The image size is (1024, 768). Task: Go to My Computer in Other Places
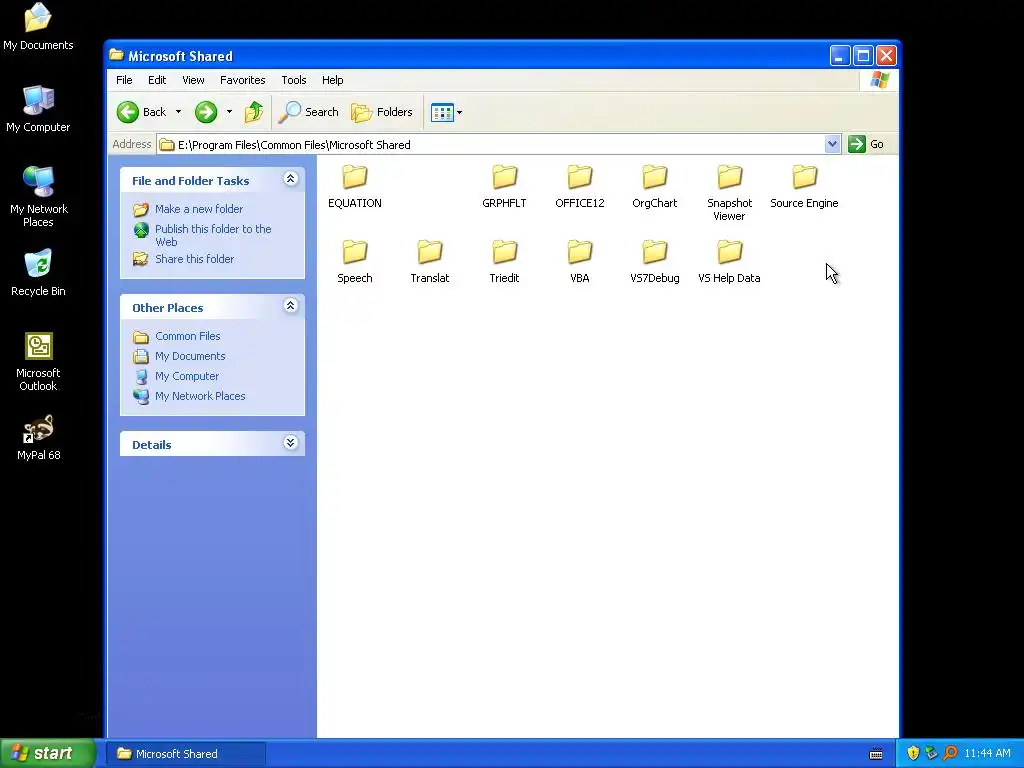(x=187, y=376)
